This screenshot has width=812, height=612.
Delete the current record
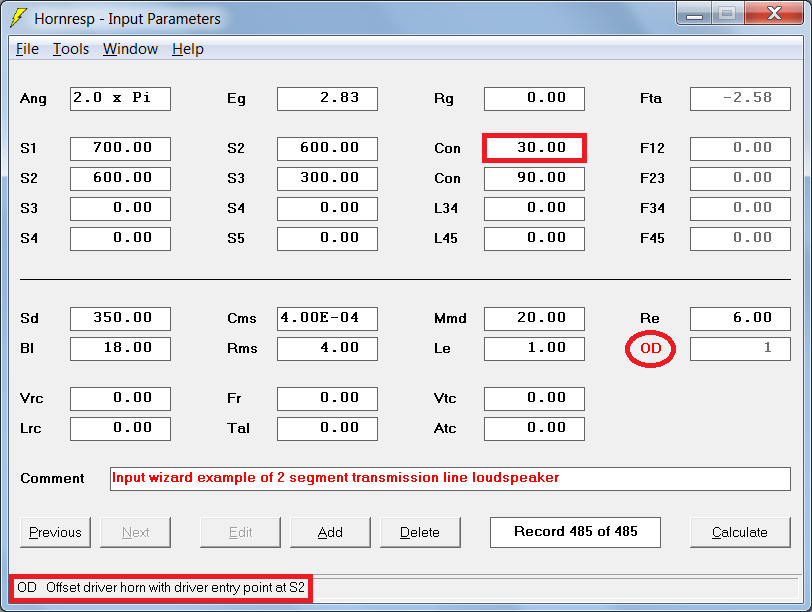420,532
